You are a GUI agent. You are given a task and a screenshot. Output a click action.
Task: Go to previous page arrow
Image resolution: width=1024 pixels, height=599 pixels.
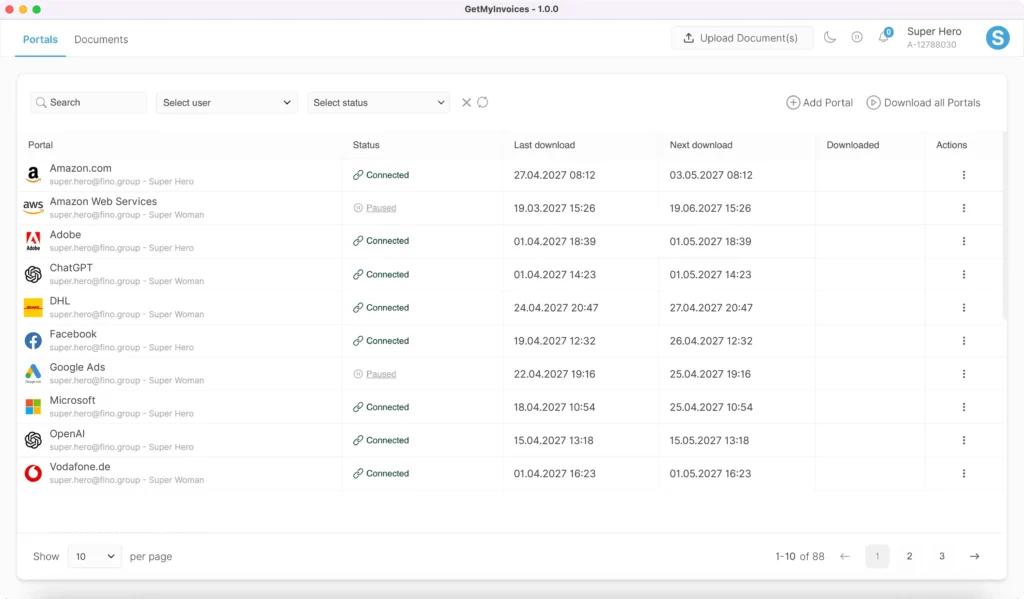[844, 557]
